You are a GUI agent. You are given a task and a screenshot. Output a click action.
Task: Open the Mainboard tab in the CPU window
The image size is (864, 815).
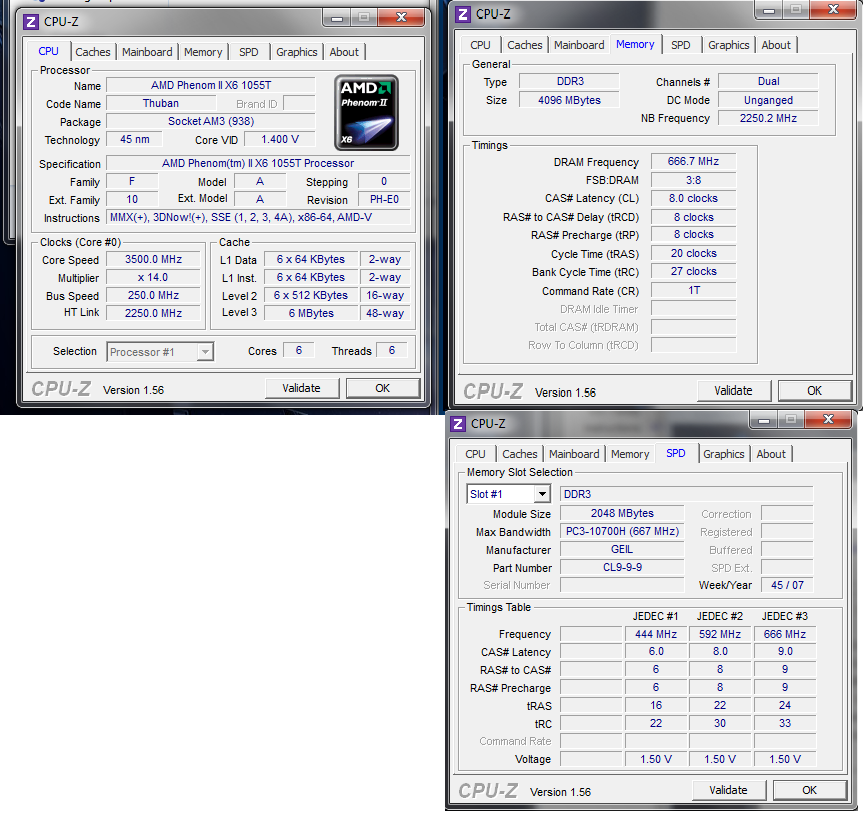(147, 52)
